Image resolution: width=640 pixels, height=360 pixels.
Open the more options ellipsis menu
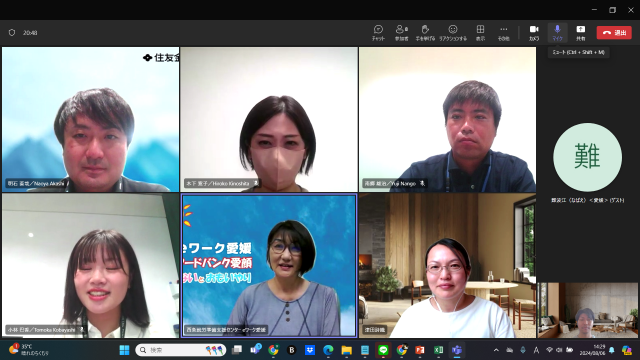[x=504, y=33]
